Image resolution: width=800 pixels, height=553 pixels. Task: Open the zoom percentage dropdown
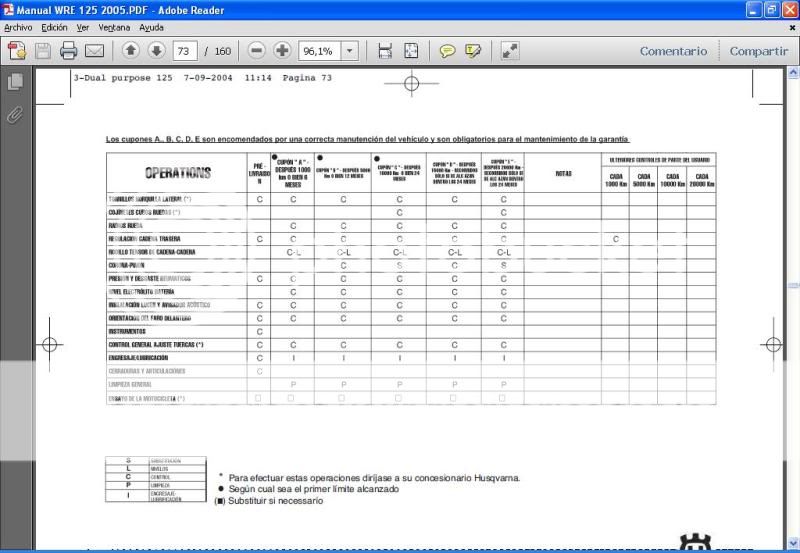pyautogui.click(x=350, y=50)
